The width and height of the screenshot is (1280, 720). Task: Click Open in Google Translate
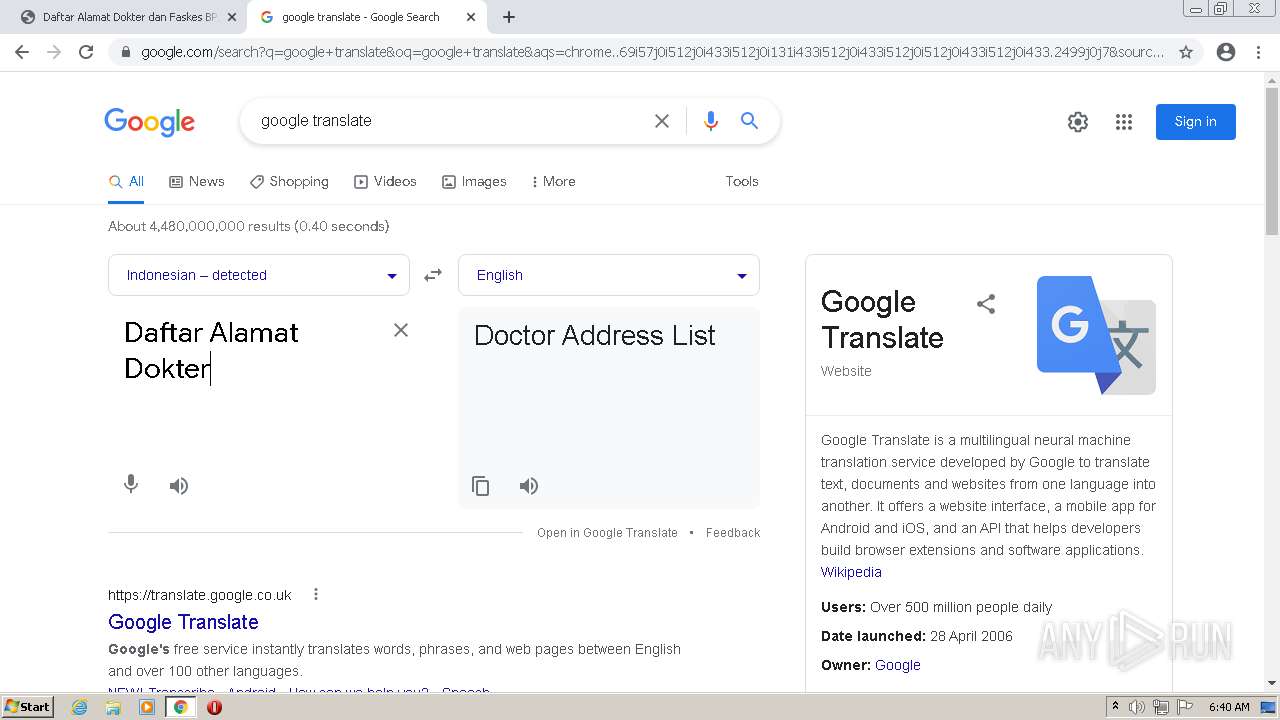pos(607,533)
